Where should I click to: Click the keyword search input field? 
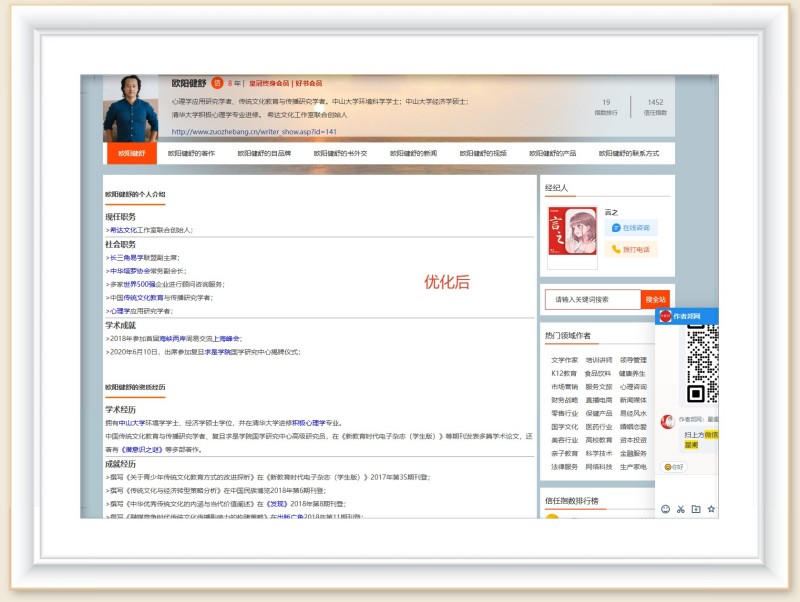(592, 299)
